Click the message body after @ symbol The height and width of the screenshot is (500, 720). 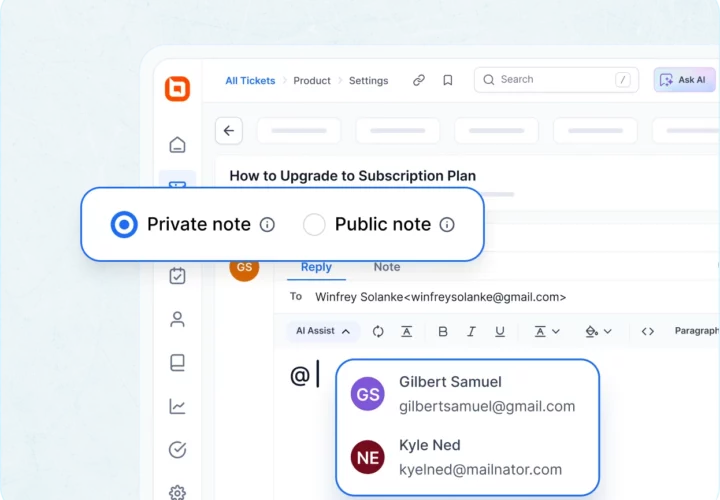318,375
